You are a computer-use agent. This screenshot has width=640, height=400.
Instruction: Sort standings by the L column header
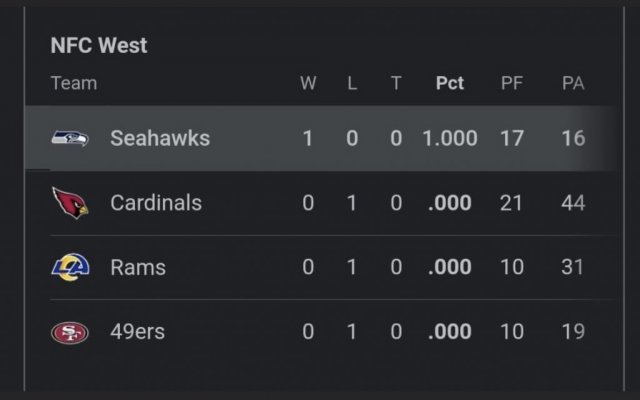352,83
